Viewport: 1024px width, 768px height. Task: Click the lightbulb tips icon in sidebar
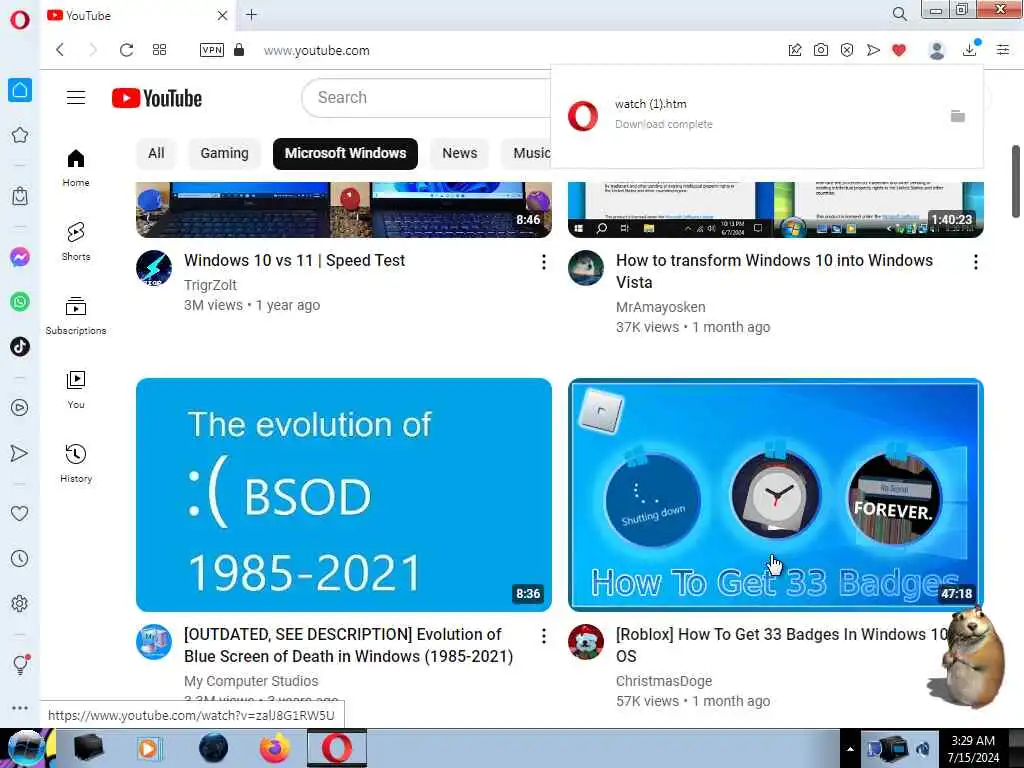tap(20, 664)
